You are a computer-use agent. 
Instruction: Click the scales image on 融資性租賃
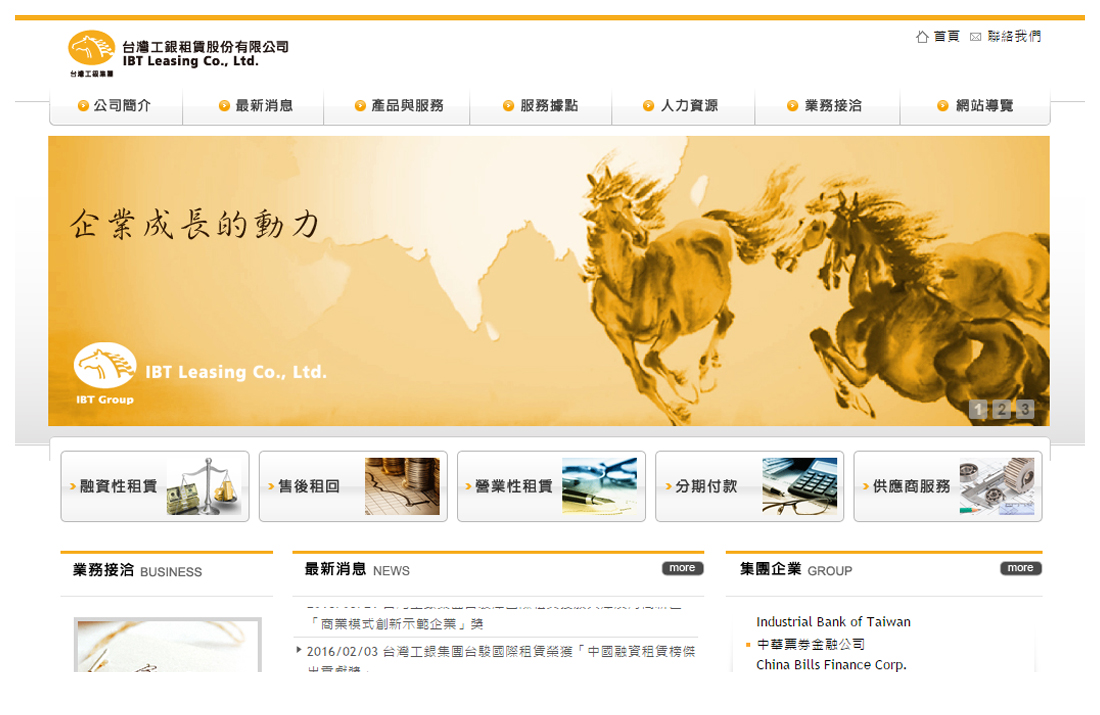pyautogui.click(x=204, y=487)
